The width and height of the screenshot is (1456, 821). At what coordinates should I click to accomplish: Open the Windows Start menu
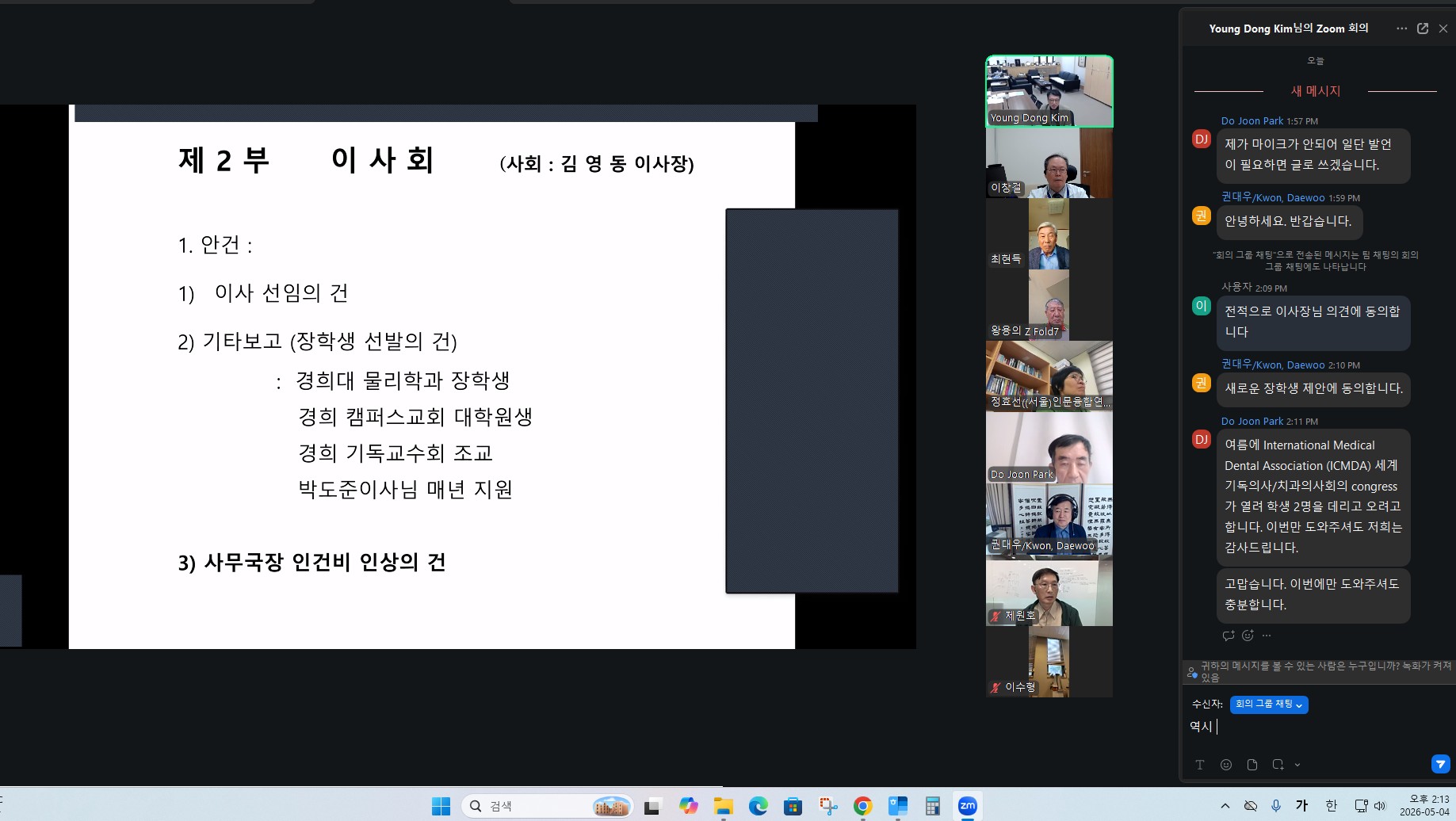[x=441, y=806]
